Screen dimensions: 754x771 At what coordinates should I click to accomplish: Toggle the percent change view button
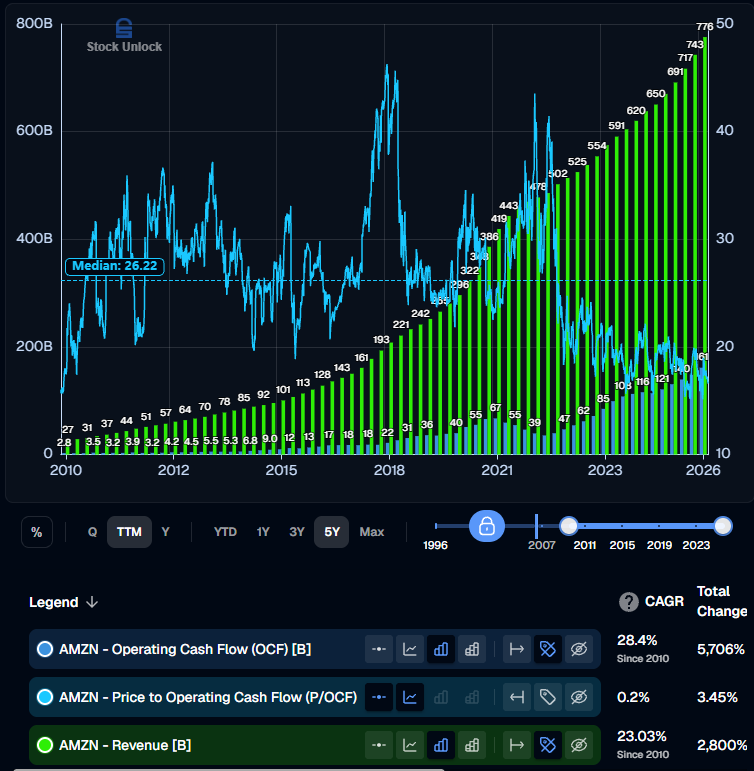click(37, 532)
